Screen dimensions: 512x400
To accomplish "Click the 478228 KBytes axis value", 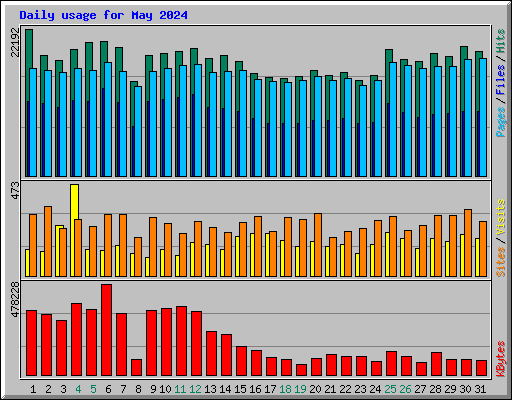I will click(15, 300).
